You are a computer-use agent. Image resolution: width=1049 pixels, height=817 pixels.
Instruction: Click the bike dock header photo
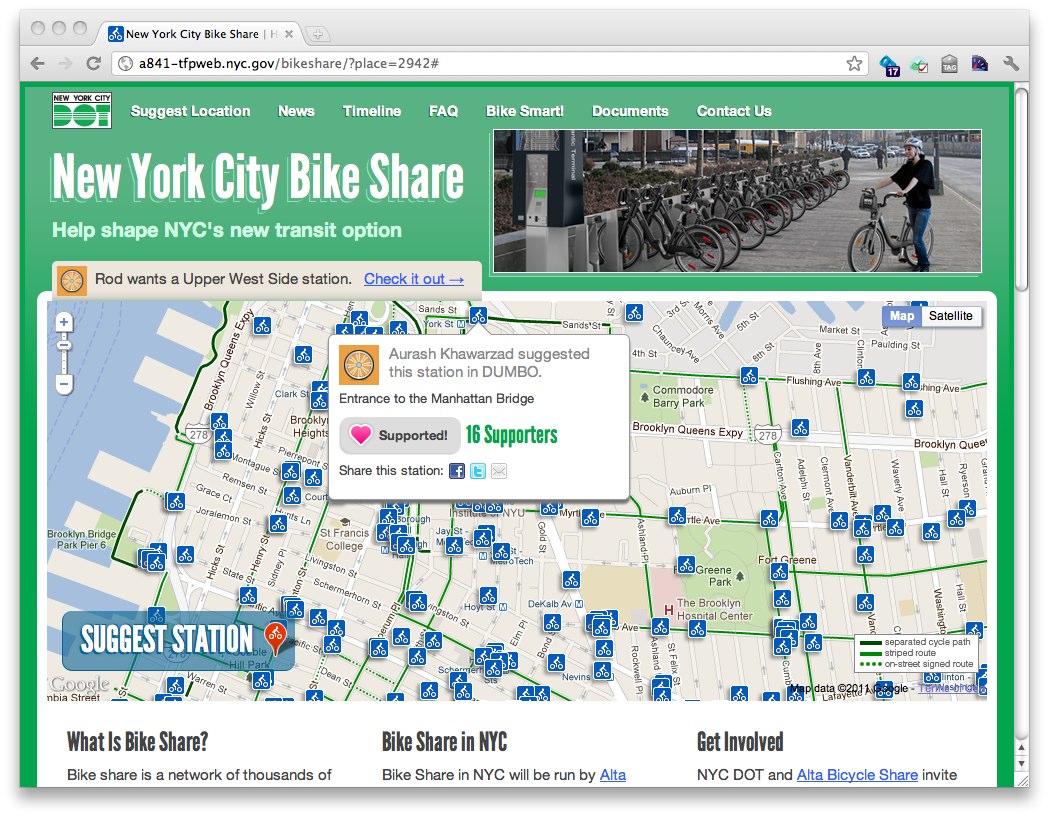737,201
